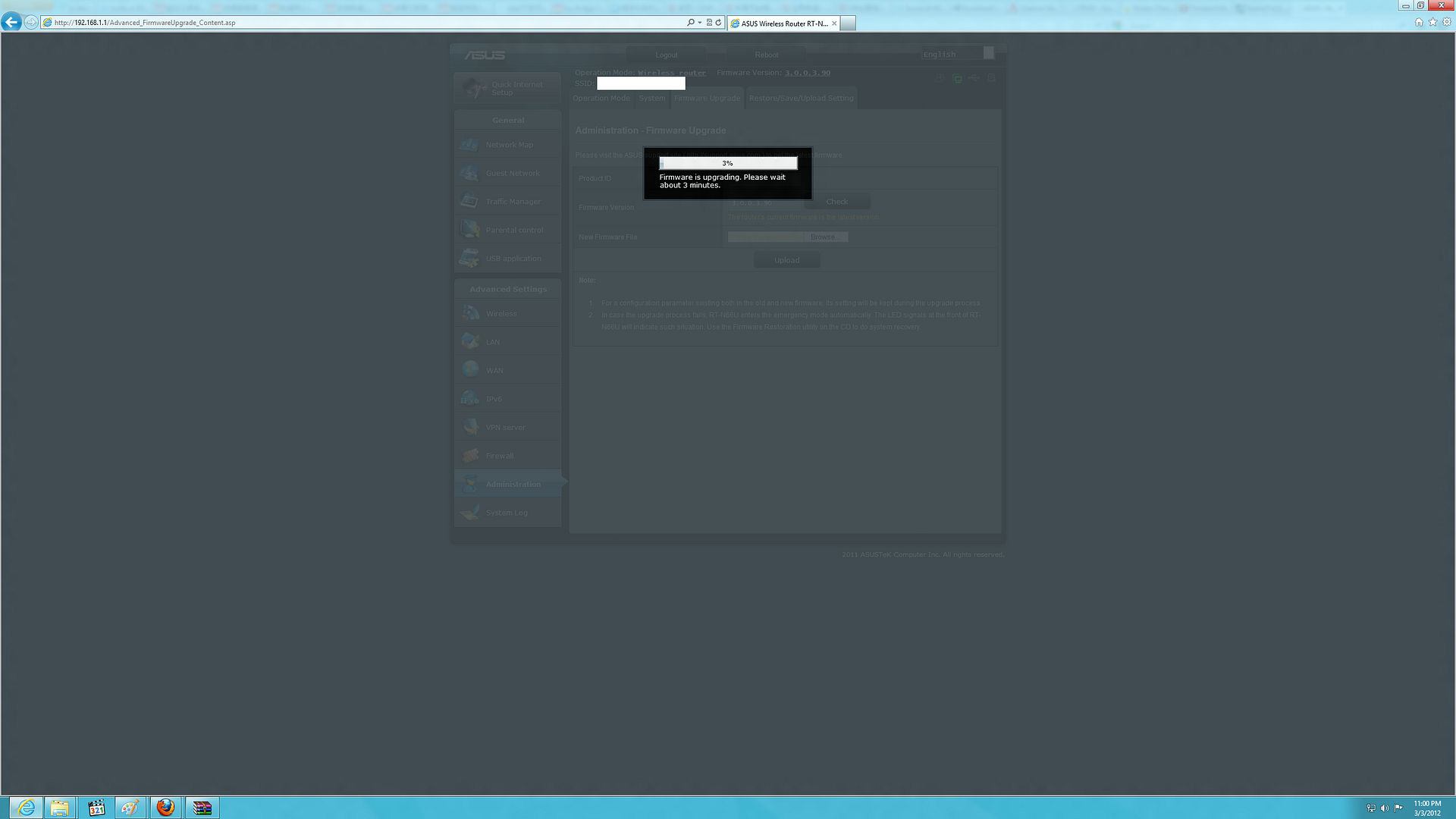Open the Traffic Manager page
Viewport: 1456px width, 819px height.
[513, 202]
